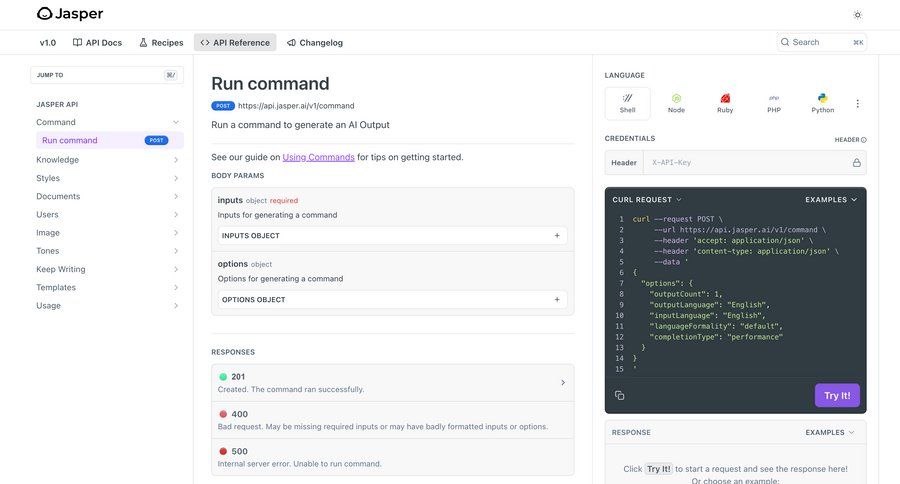Expand the Tones section
Screen dimensions: 900x484
tap(176, 251)
